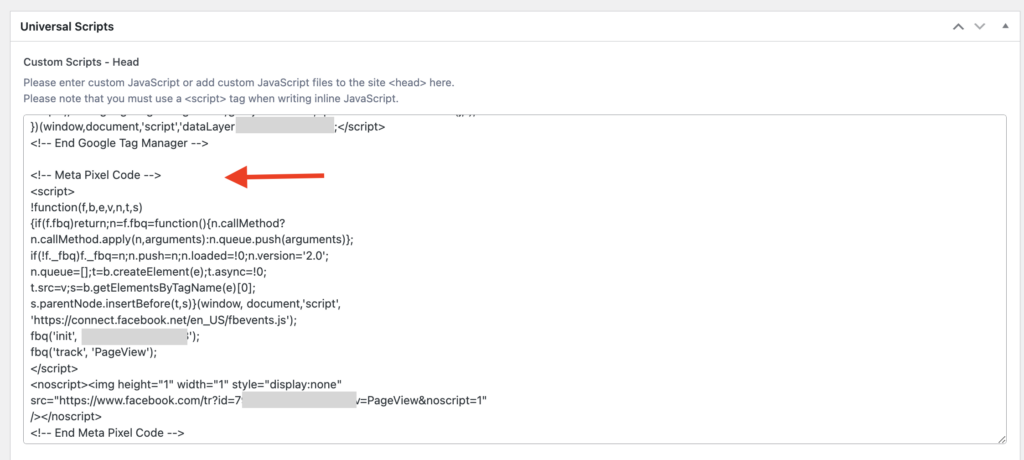Image resolution: width=1024 pixels, height=460 pixels.
Task: Click inside the Custom Scripts Head textarea
Action: 515,280
